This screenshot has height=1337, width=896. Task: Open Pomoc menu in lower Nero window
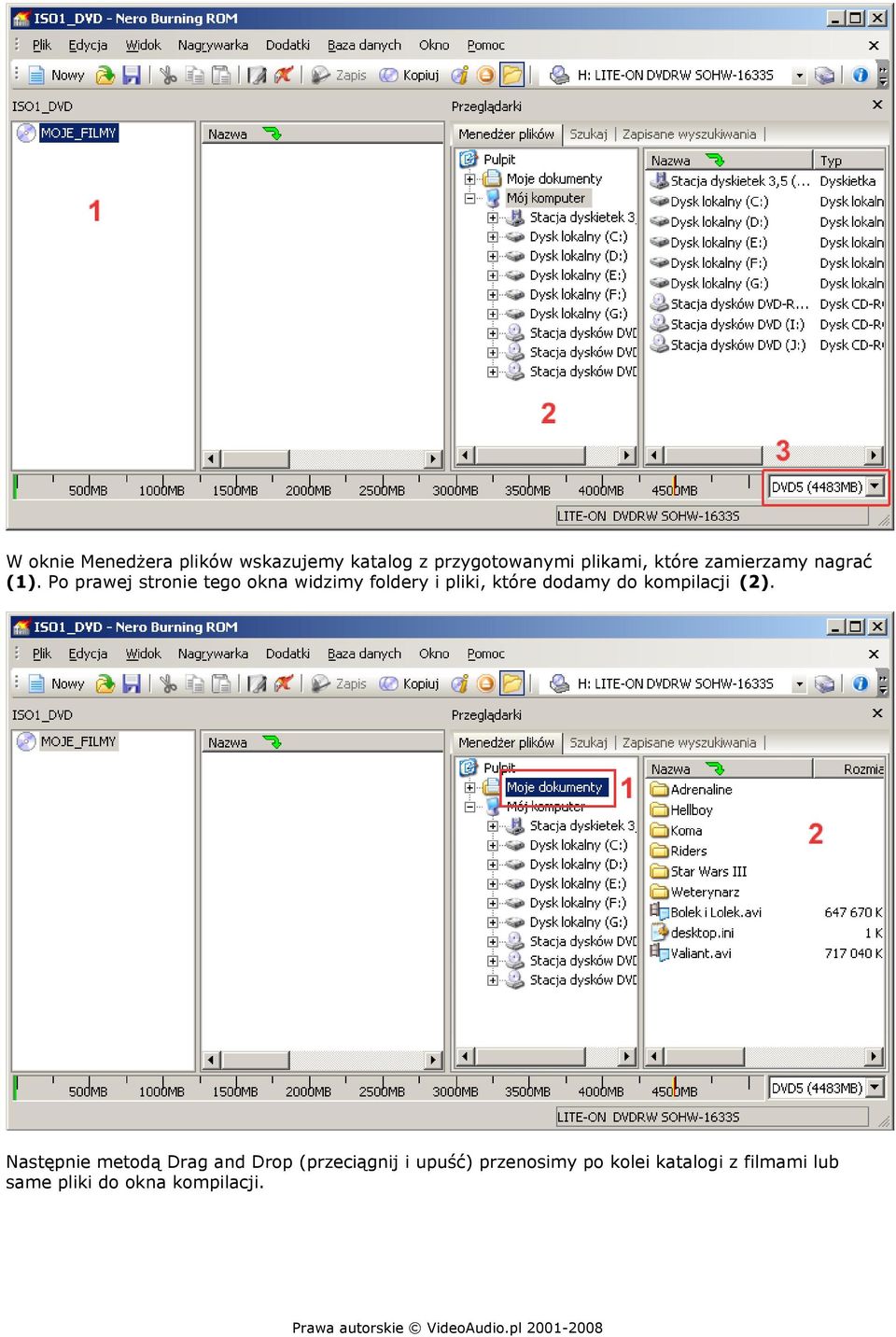click(485, 654)
